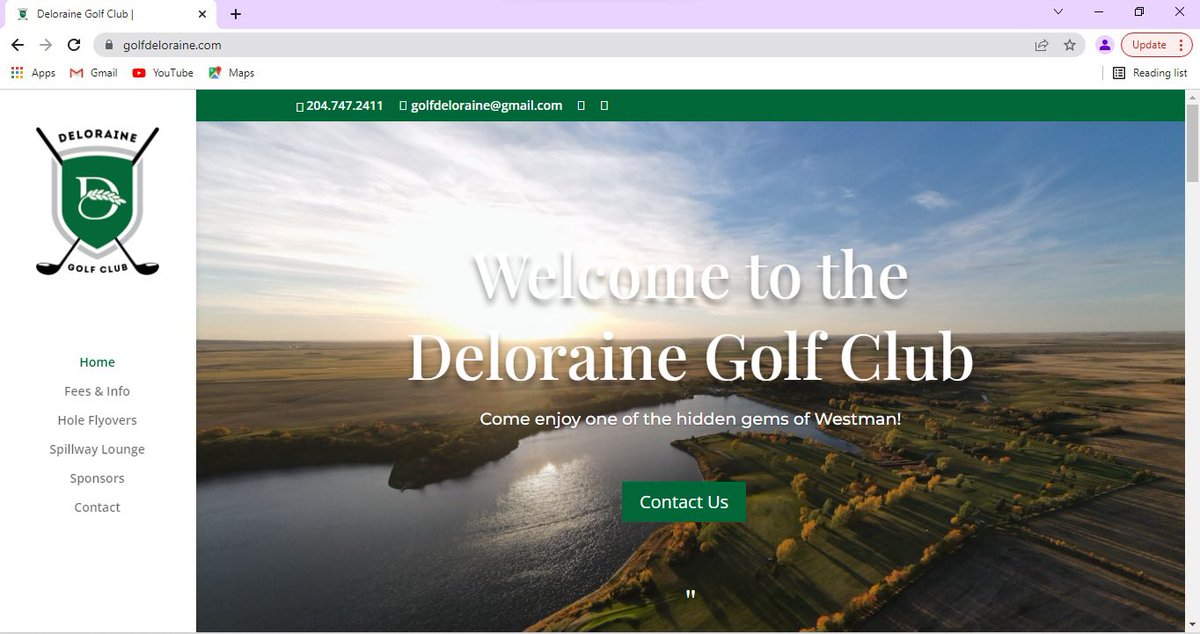Screen dimensions: 1200x634
Task: Open the browser profile avatar
Action: pos(1105,44)
